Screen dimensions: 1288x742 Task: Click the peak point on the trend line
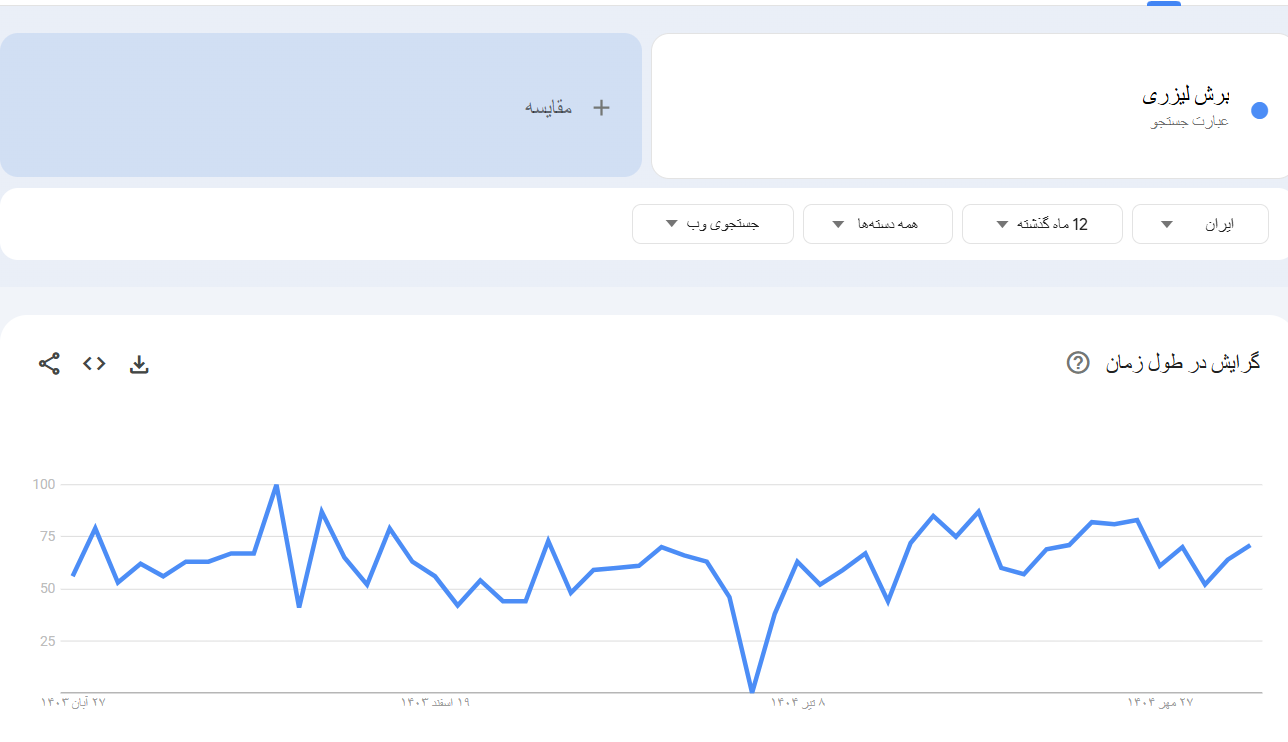coord(277,486)
